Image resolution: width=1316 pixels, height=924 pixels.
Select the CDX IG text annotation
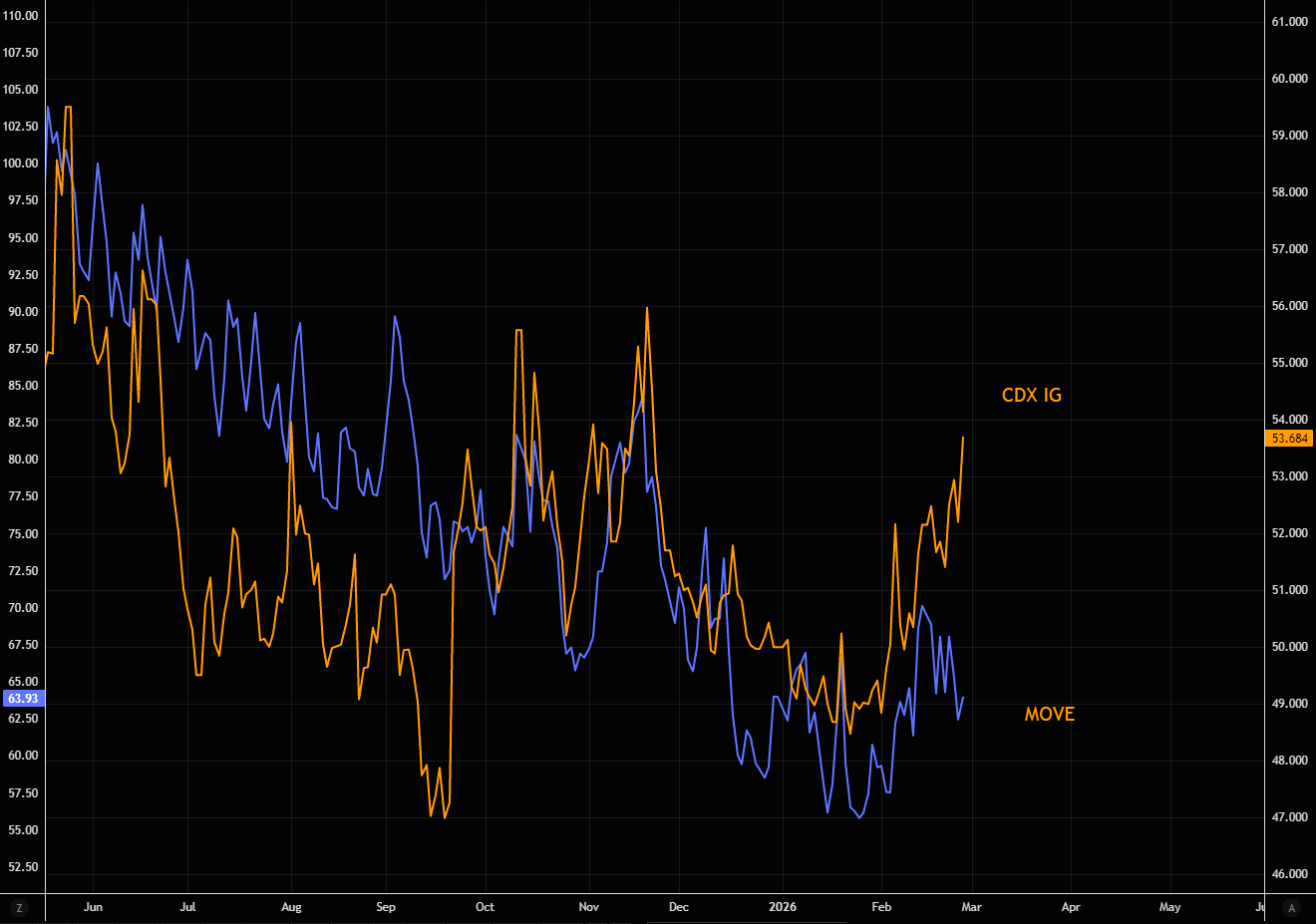click(1031, 396)
